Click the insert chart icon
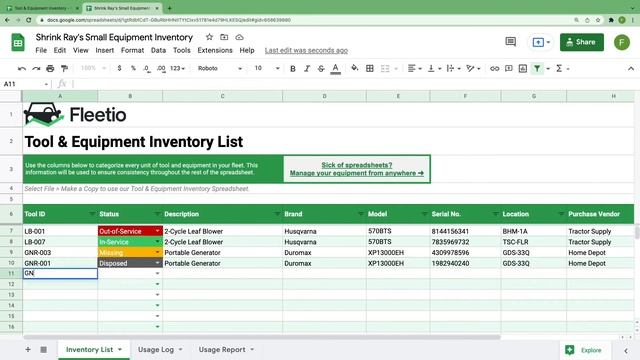The height and width of the screenshot is (360, 640). [523, 69]
